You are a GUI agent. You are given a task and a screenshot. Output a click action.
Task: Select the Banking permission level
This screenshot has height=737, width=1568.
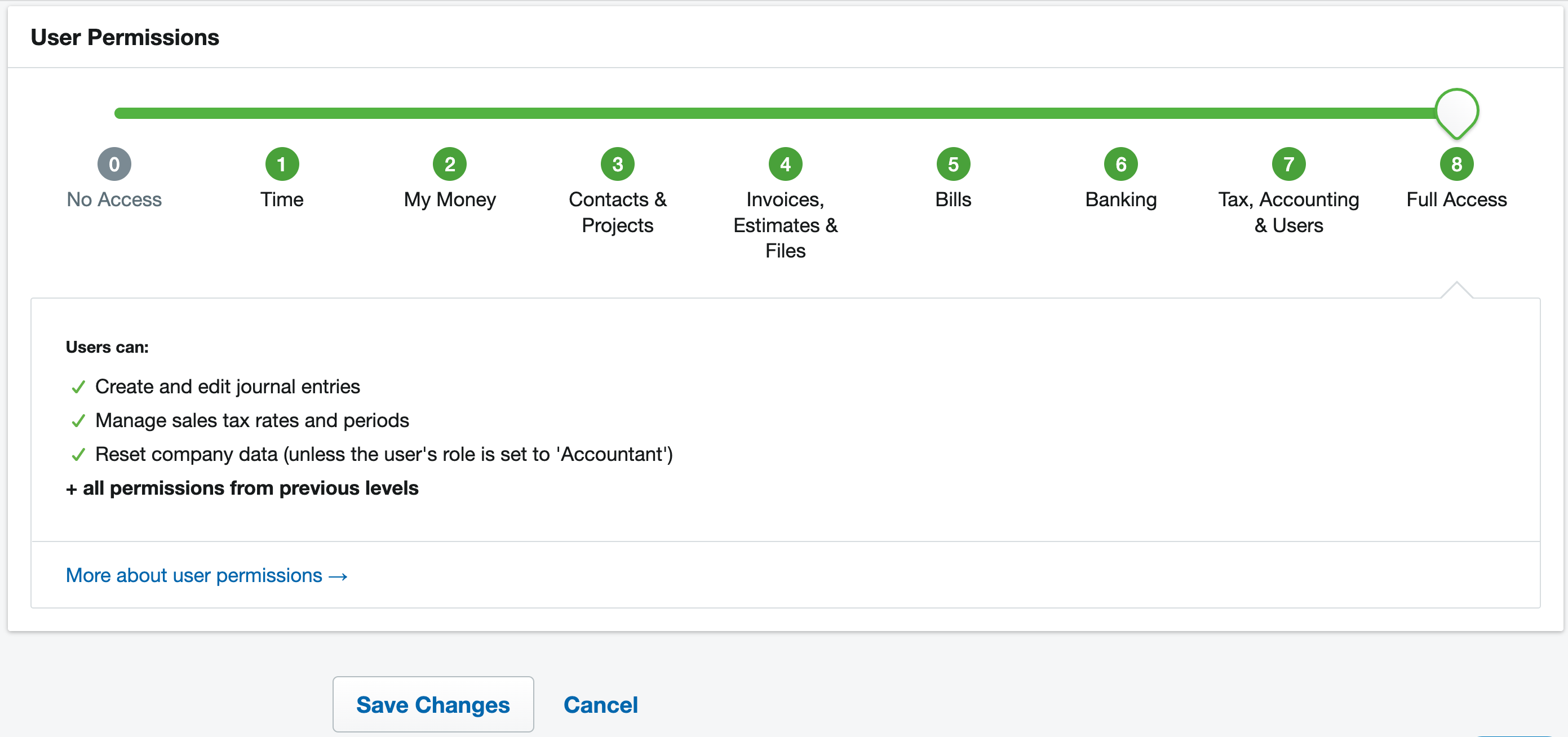(x=1120, y=164)
